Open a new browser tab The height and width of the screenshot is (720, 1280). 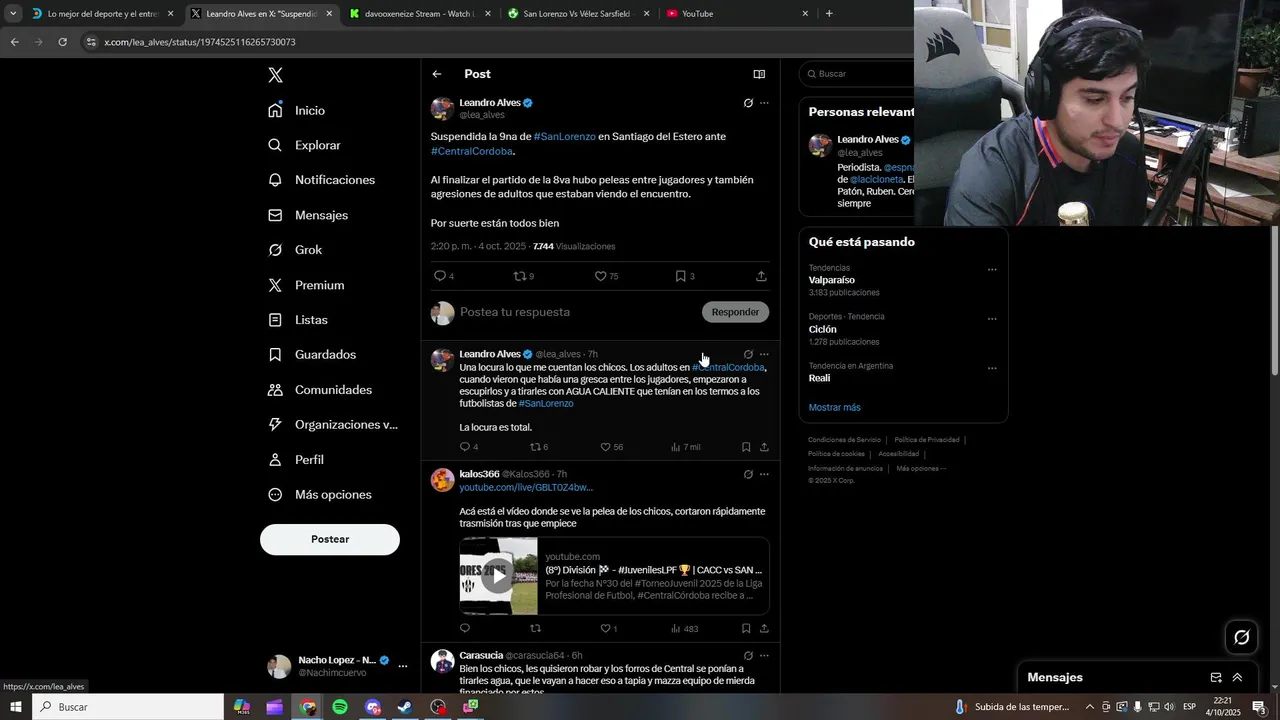829,14
